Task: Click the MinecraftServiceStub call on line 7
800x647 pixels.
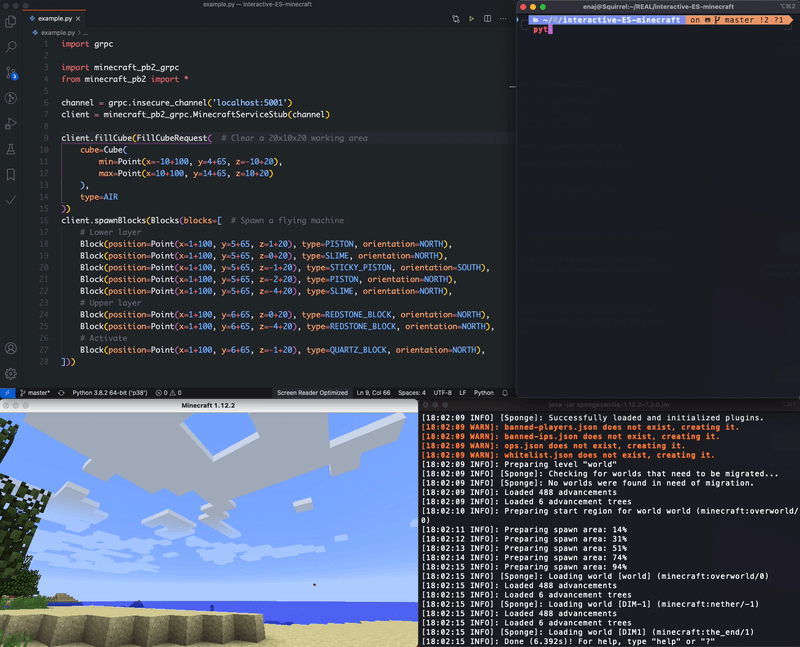Action: coord(240,115)
